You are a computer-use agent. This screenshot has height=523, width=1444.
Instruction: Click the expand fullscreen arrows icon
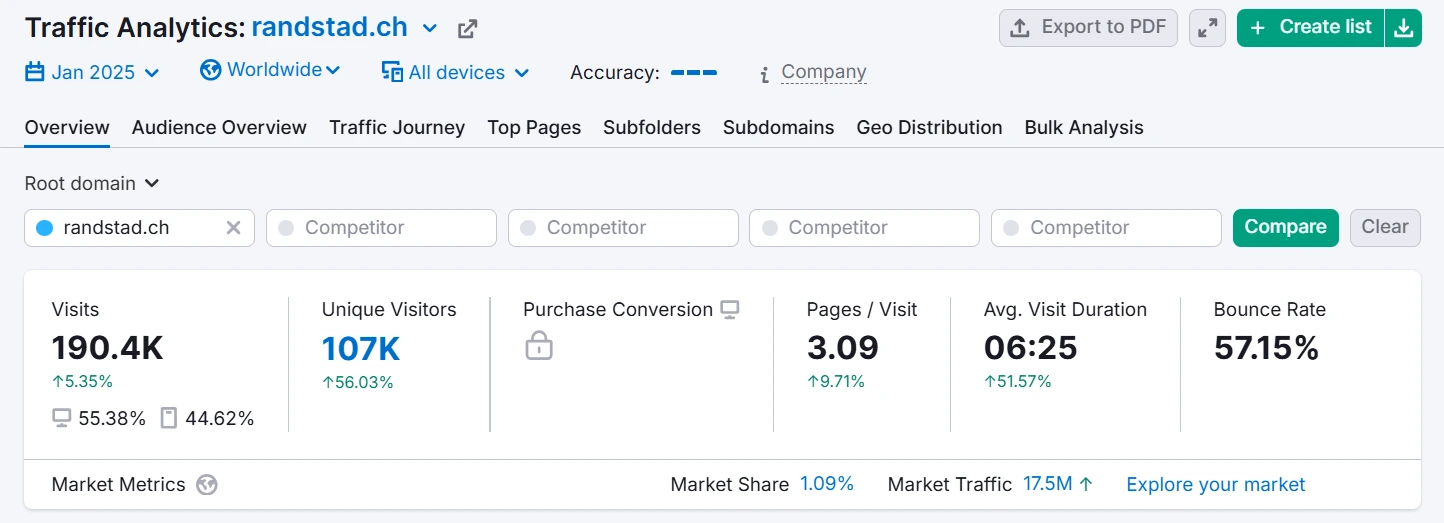[x=1207, y=28]
